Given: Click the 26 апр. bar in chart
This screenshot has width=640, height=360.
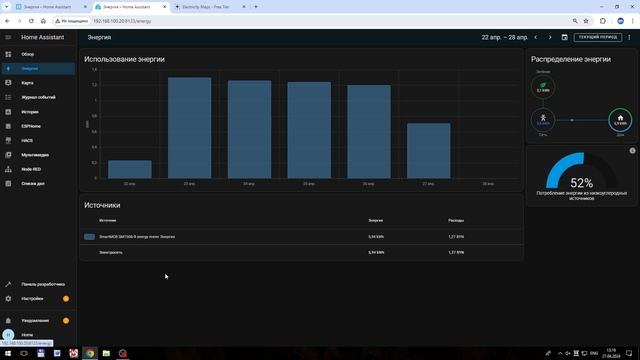Looking at the screenshot, I should click(369, 131).
